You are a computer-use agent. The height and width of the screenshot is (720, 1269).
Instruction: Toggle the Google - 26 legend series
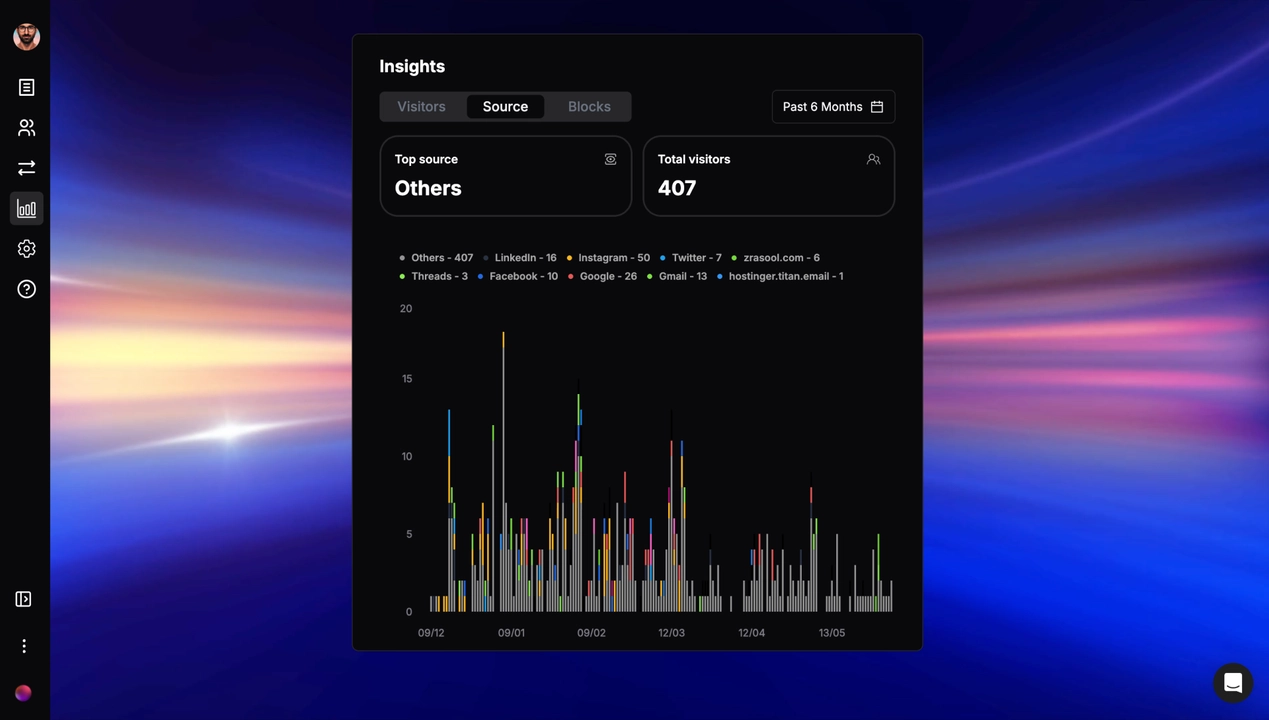(607, 276)
